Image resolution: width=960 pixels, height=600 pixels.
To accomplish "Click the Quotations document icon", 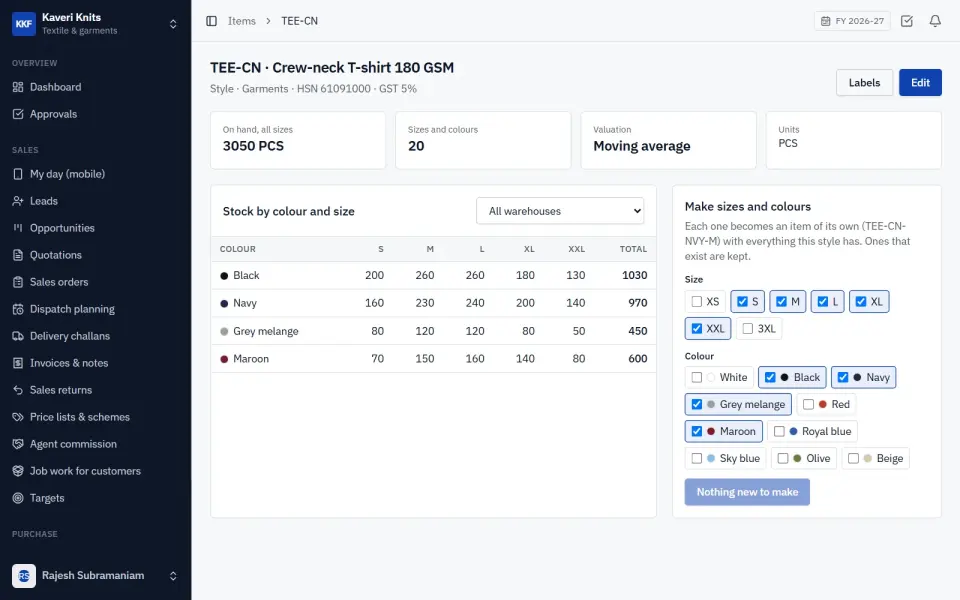I will [18, 255].
